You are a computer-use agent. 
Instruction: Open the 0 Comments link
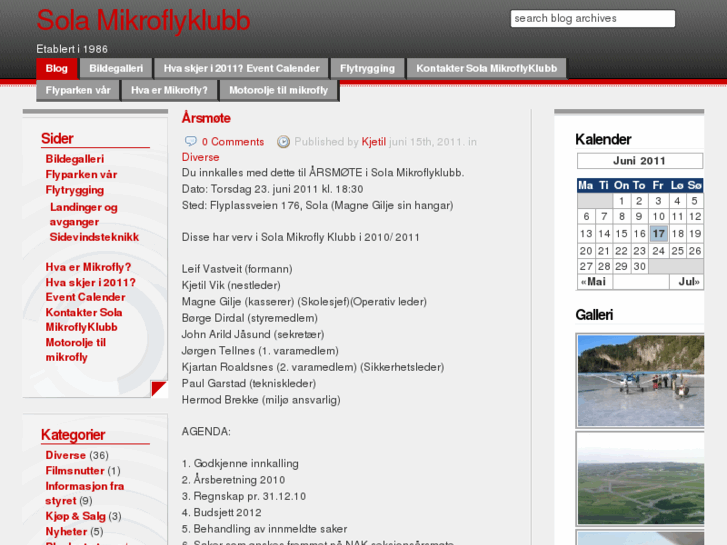click(x=233, y=142)
